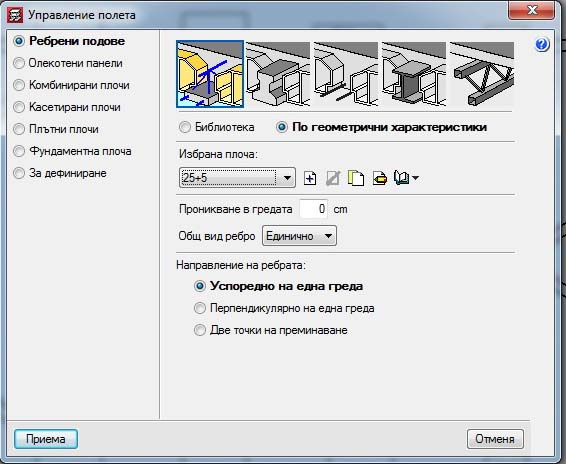
Task: Select the Касетирани плочи radio option
Action: 67,107
